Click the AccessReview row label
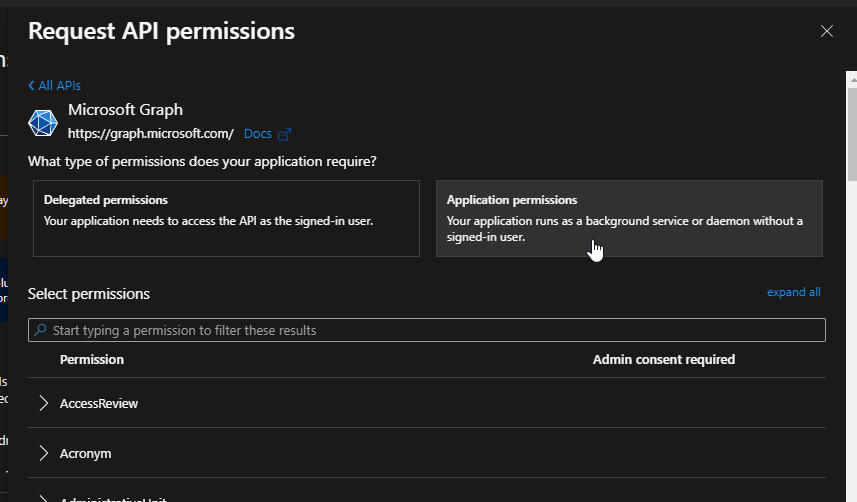857x502 pixels. 99,404
